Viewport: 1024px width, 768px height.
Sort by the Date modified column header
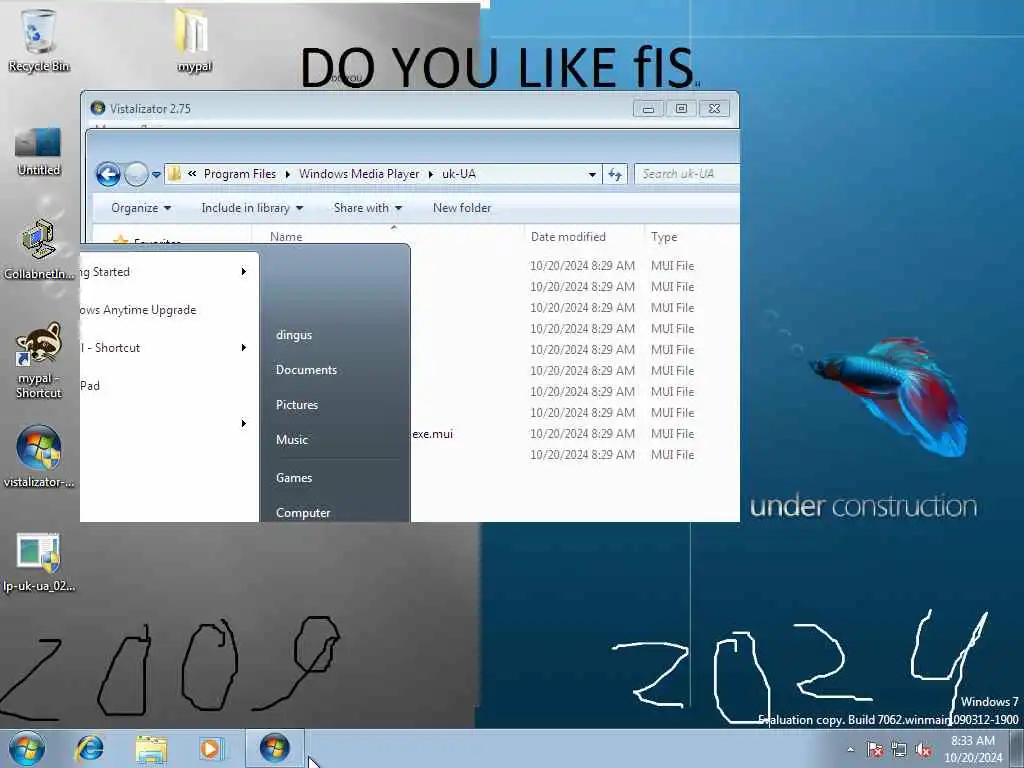(568, 236)
